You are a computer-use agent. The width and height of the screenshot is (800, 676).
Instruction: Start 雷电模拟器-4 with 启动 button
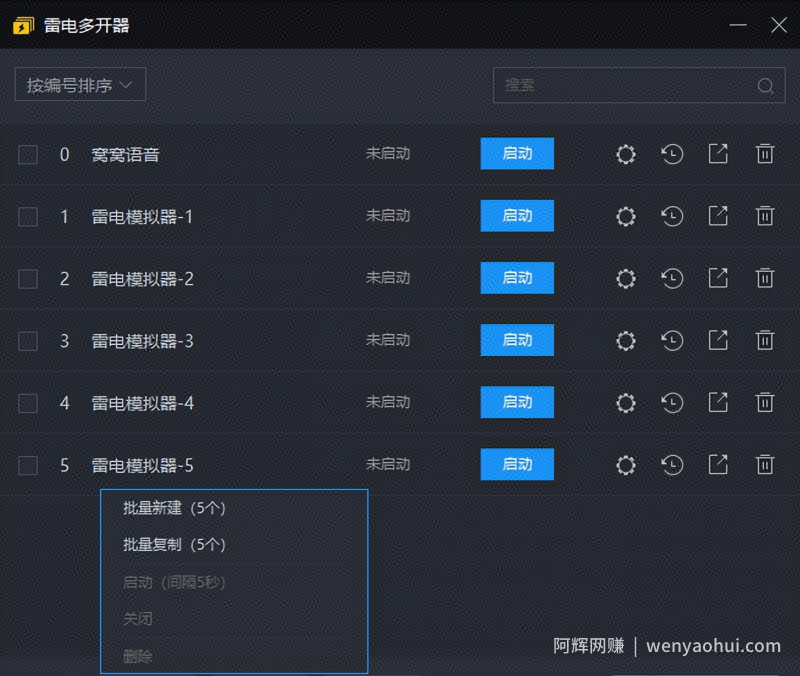(517, 402)
